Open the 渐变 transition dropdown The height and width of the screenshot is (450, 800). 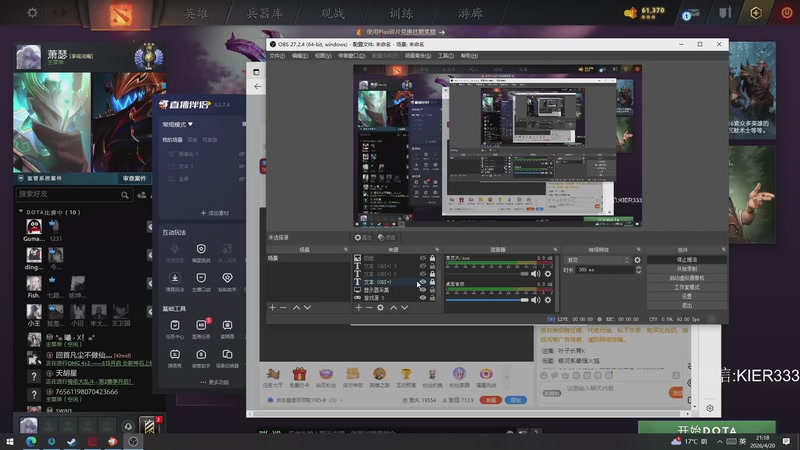tap(597, 260)
